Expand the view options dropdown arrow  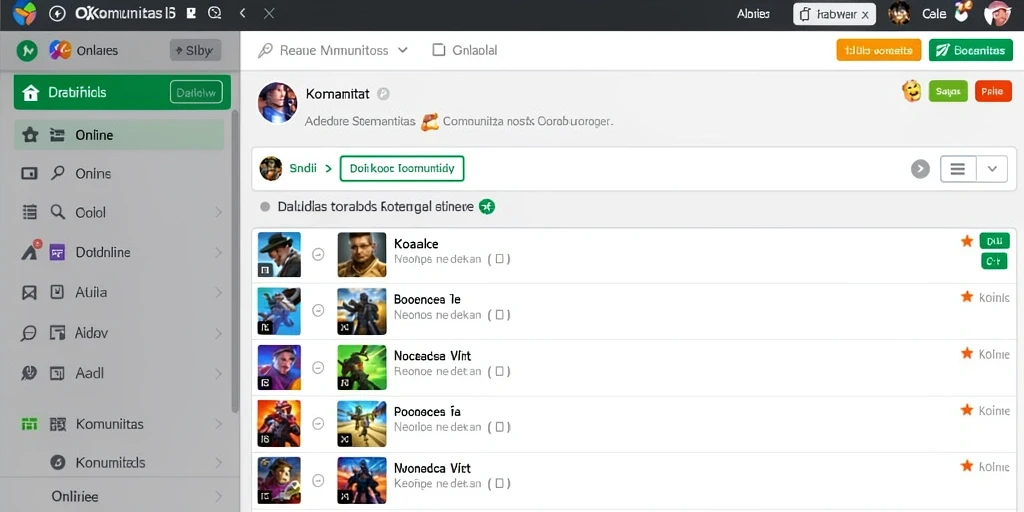coord(992,169)
